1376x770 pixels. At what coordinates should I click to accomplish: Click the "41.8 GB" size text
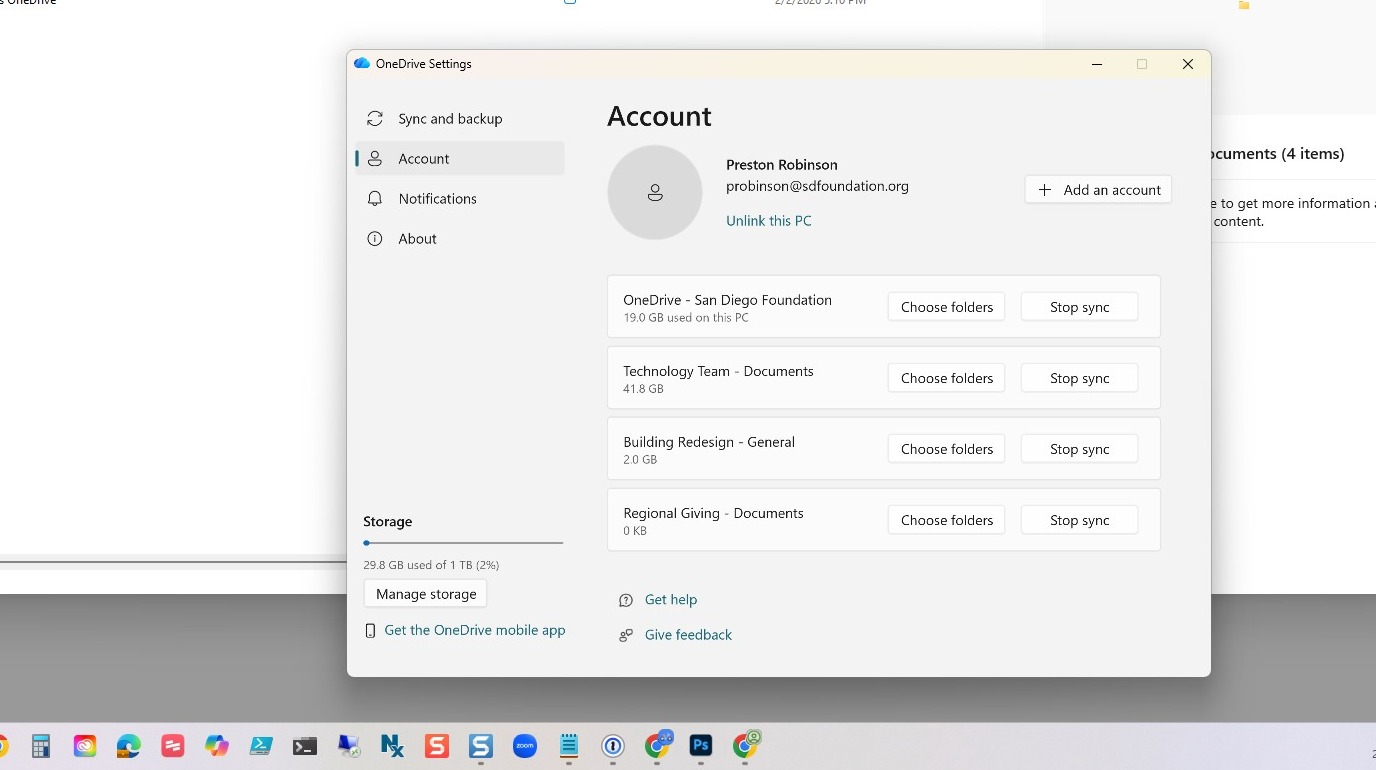click(643, 389)
